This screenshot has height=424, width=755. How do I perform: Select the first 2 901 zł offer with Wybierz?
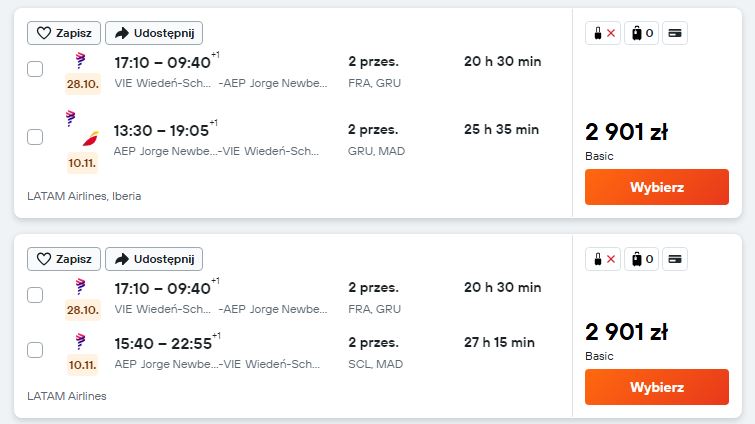pyautogui.click(x=657, y=187)
